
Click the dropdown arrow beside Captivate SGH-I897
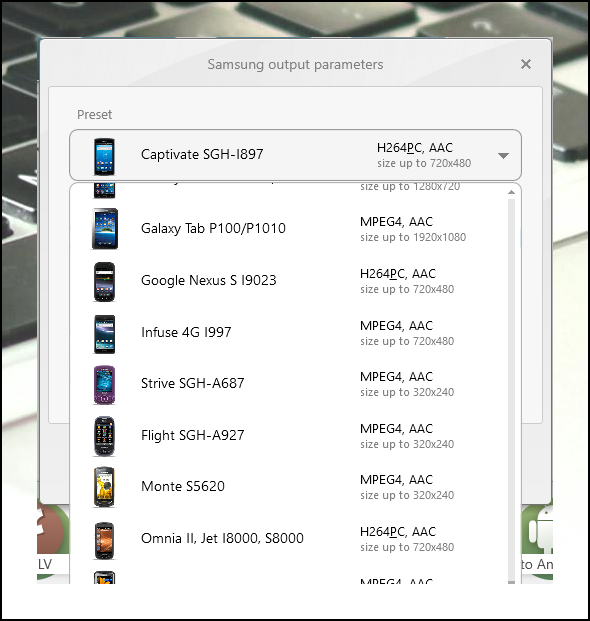(x=503, y=156)
